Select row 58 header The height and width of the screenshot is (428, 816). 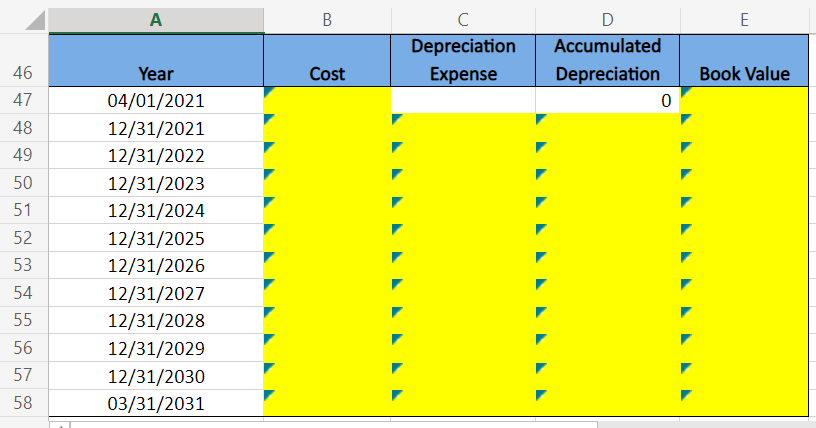click(x=23, y=403)
